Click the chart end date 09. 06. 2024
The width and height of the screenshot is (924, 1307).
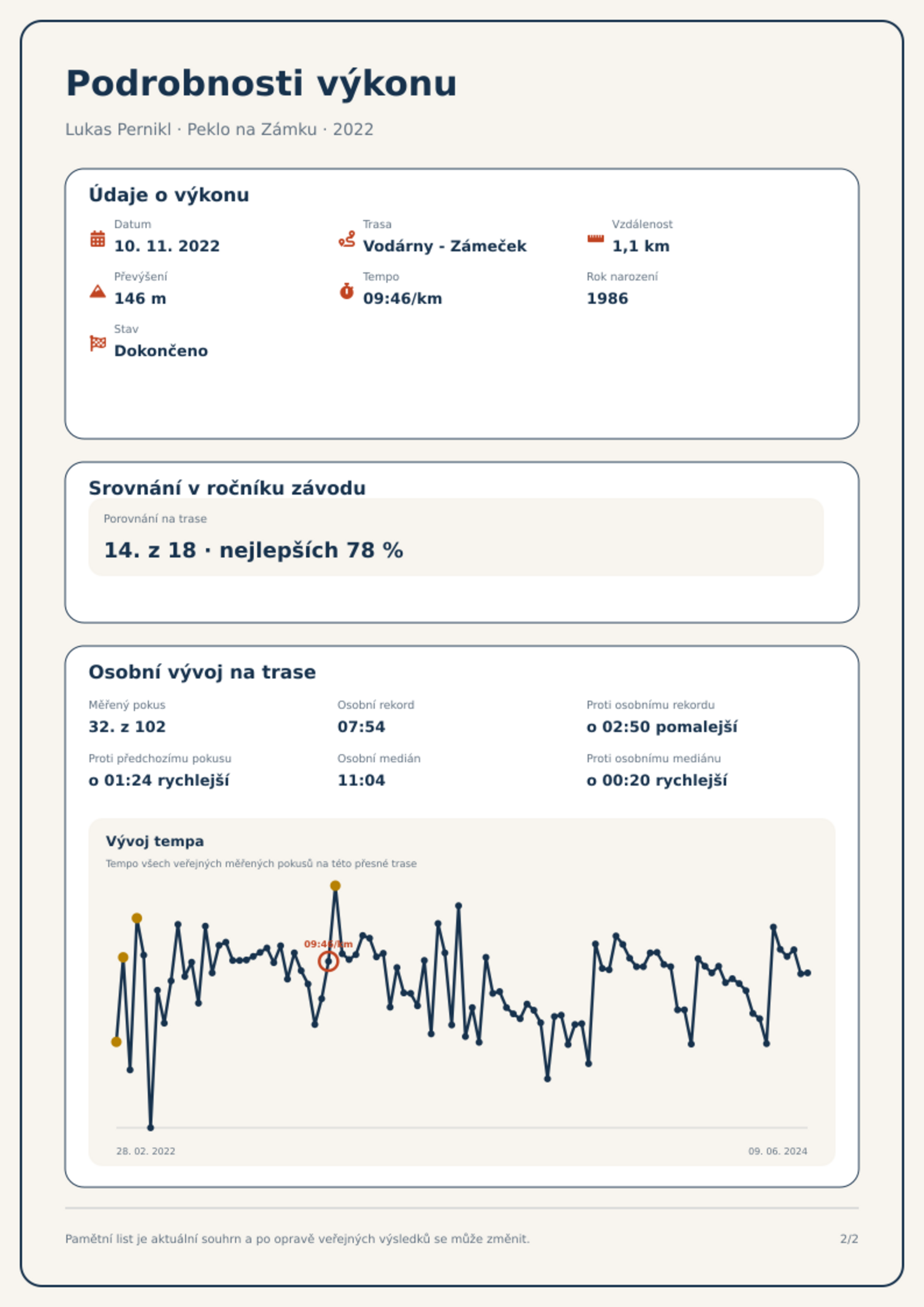click(777, 1151)
